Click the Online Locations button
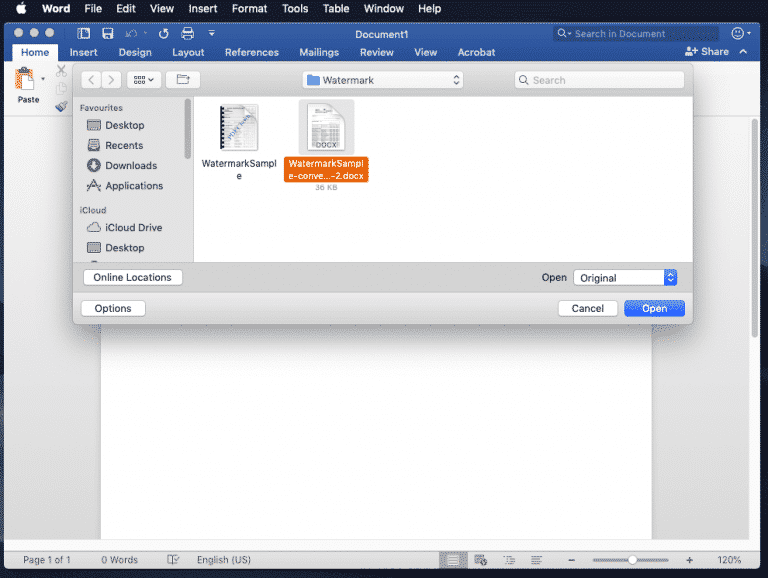The width and height of the screenshot is (768, 578). coord(133,277)
